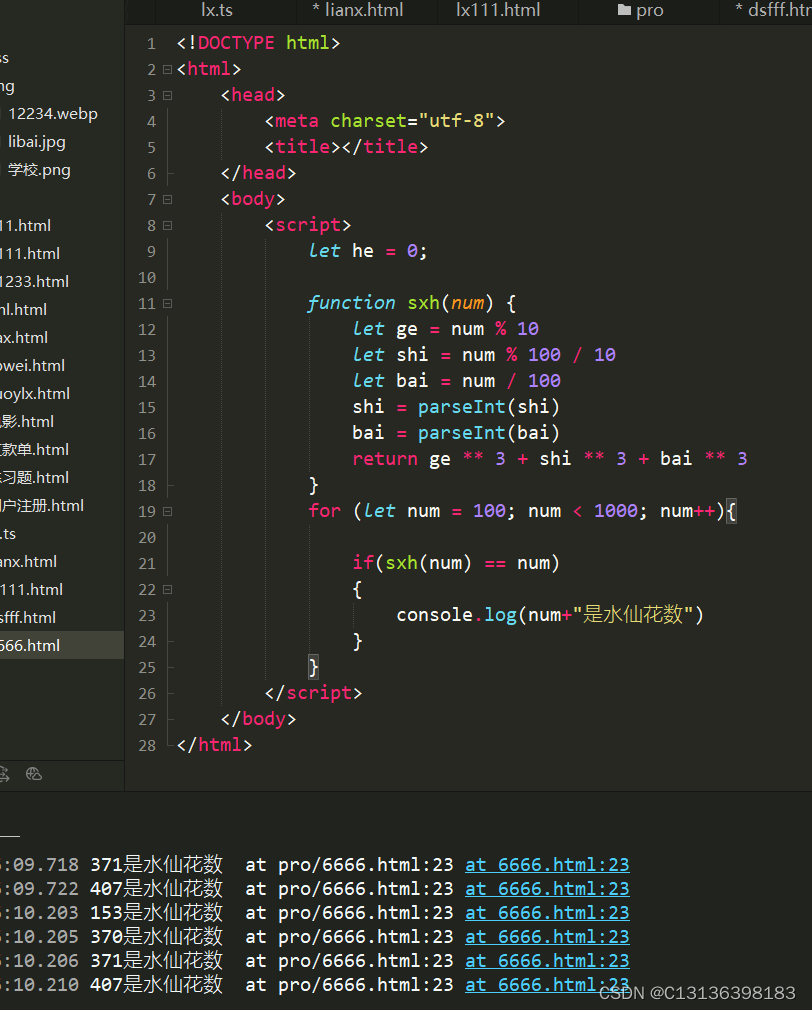Open 学校.png in the file tree

[x=39, y=170]
